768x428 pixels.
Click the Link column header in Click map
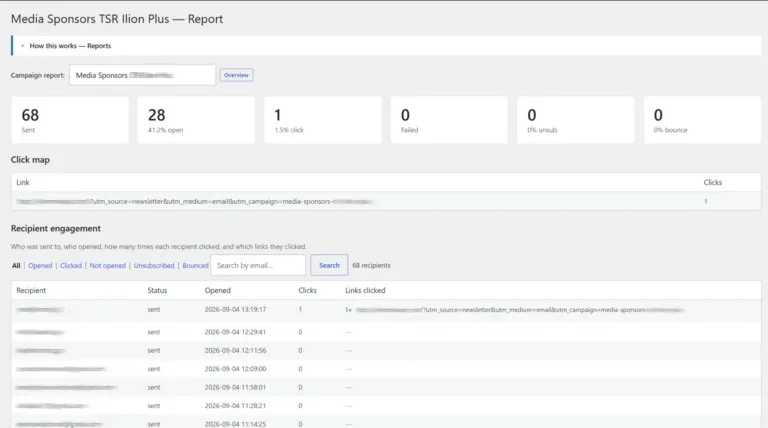point(23,182)
